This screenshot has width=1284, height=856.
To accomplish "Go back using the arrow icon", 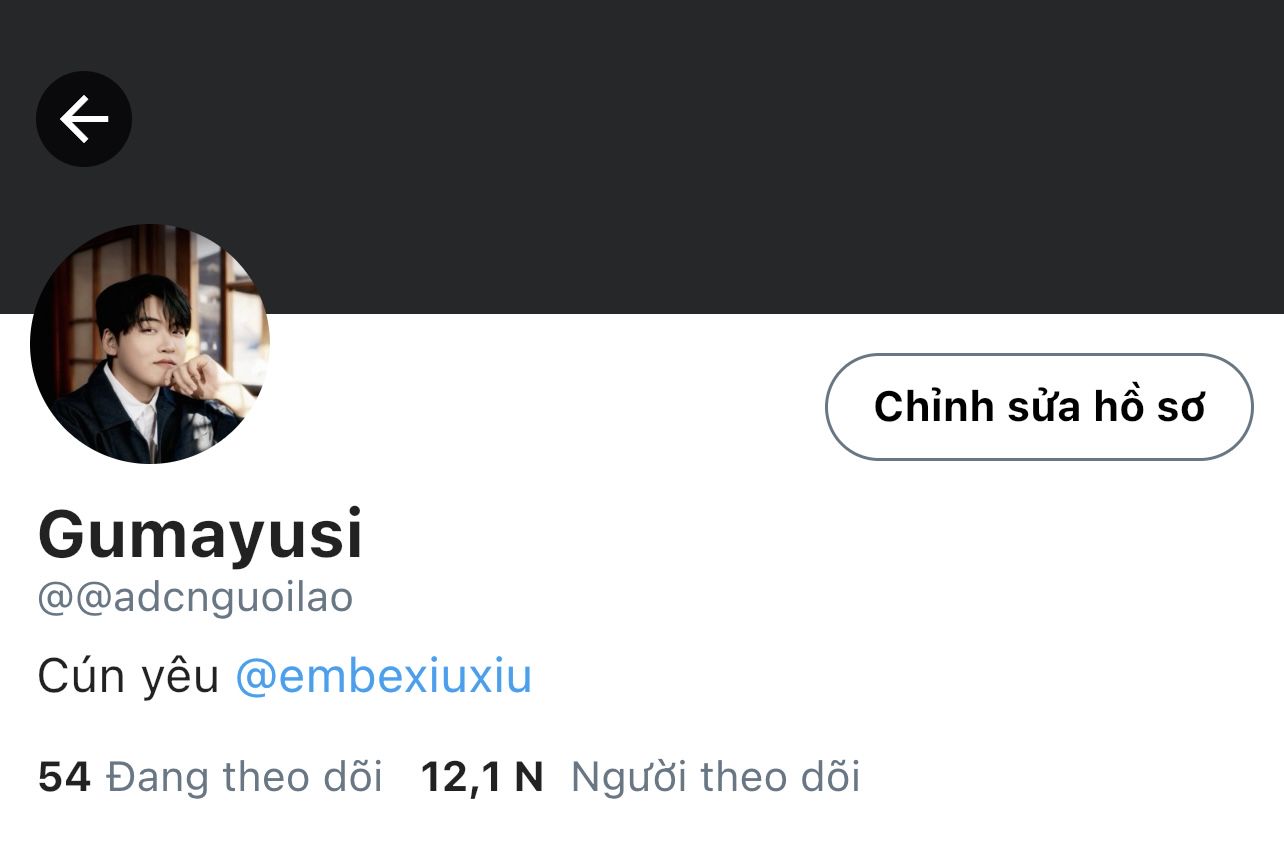I will 84,119.
